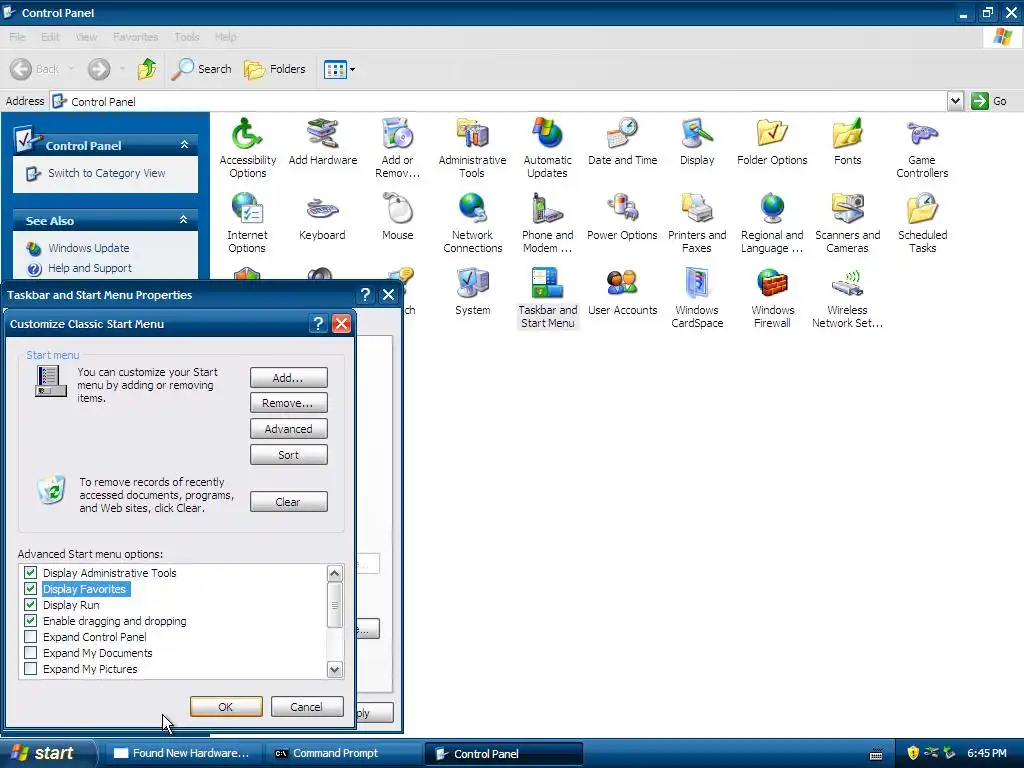Open the Favorites menu
The width and height of the screenshot is (1024, 768).
[135, 37]
